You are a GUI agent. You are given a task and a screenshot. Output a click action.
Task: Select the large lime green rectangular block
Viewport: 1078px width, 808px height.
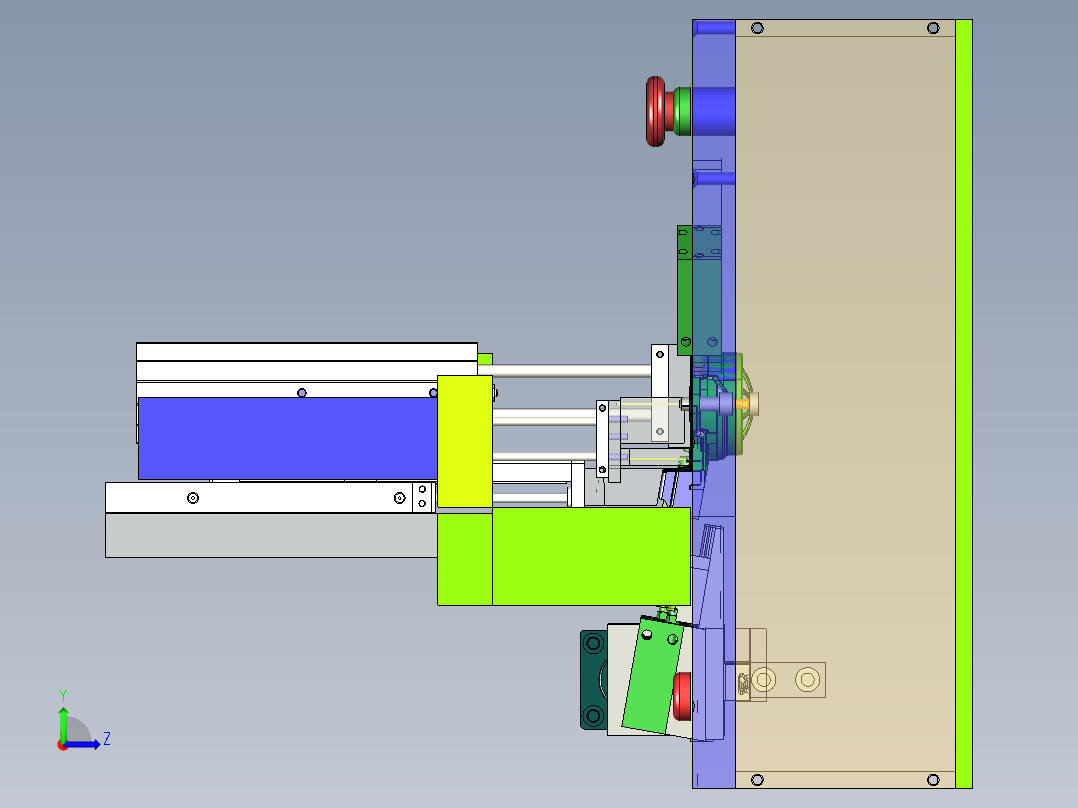[591, 556]
